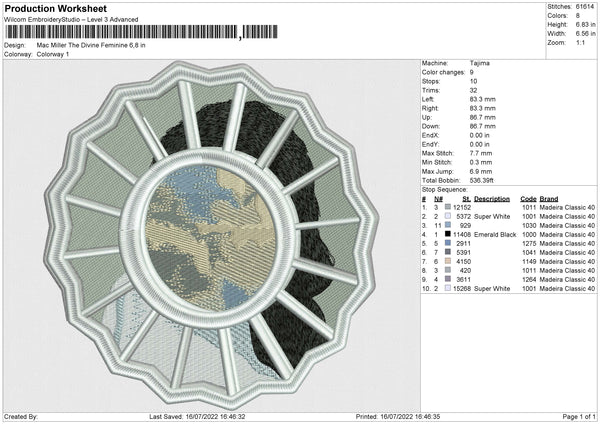600x424 pixels.
Task: Click the Brand column header
Action: 549,197
